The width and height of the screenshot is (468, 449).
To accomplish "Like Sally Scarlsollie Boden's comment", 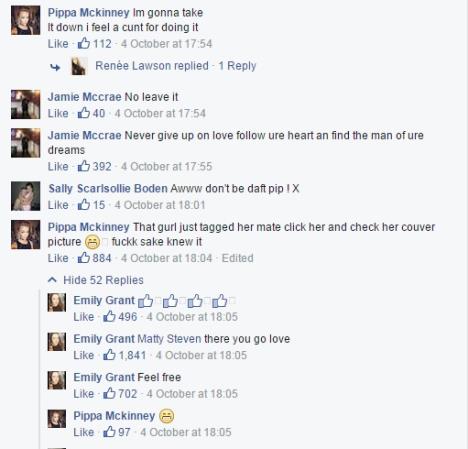I will [58, 205].
